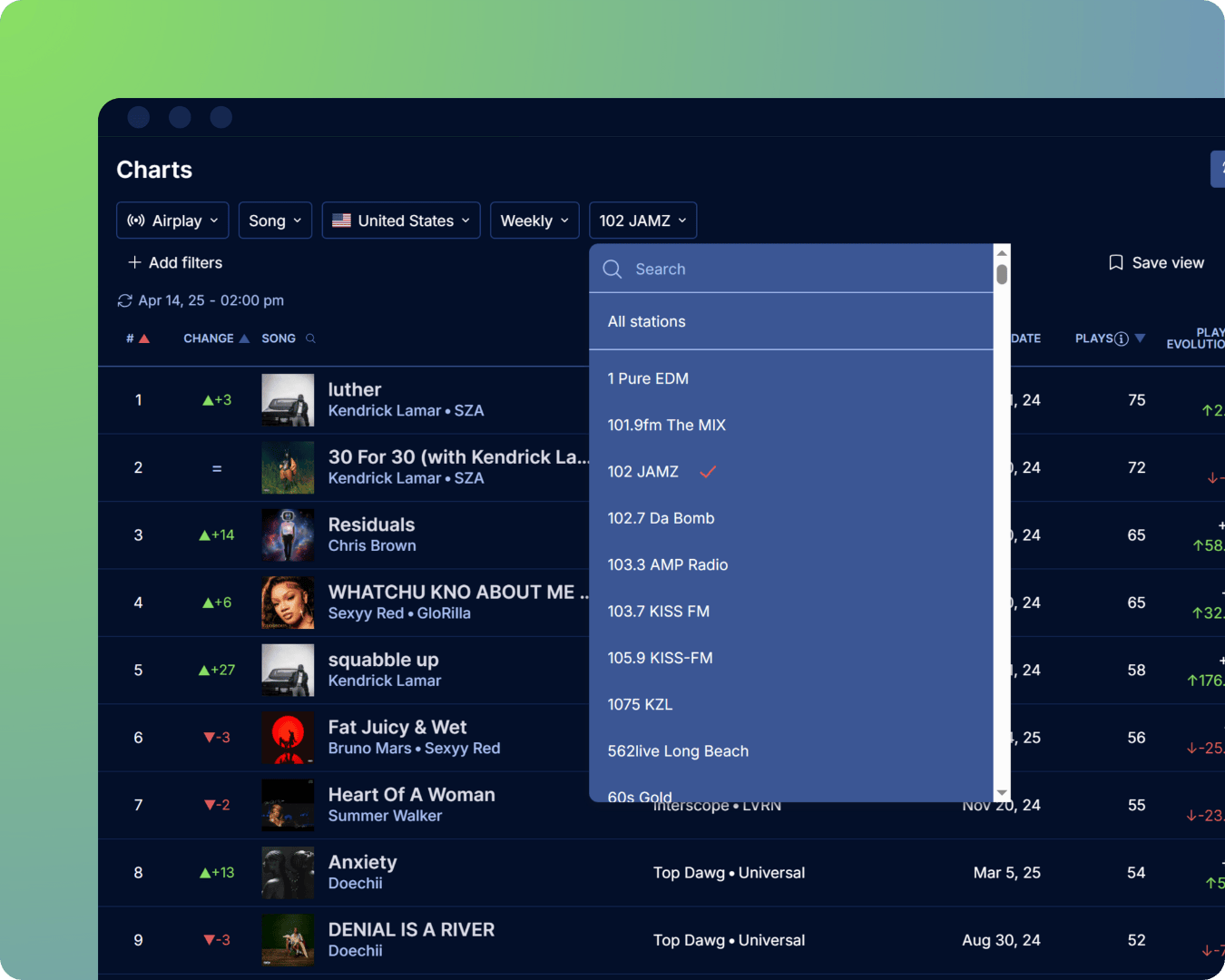Choose 103.7 KISS FM from the station menu

[659, 611]
